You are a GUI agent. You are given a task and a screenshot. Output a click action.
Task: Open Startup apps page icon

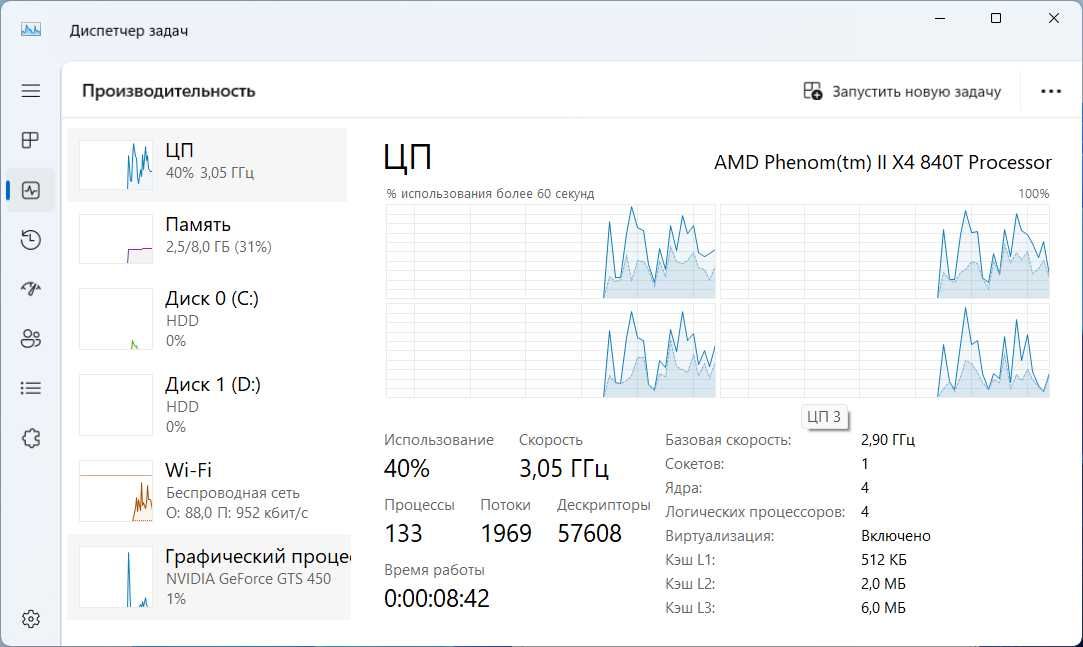tap(30, 289)
